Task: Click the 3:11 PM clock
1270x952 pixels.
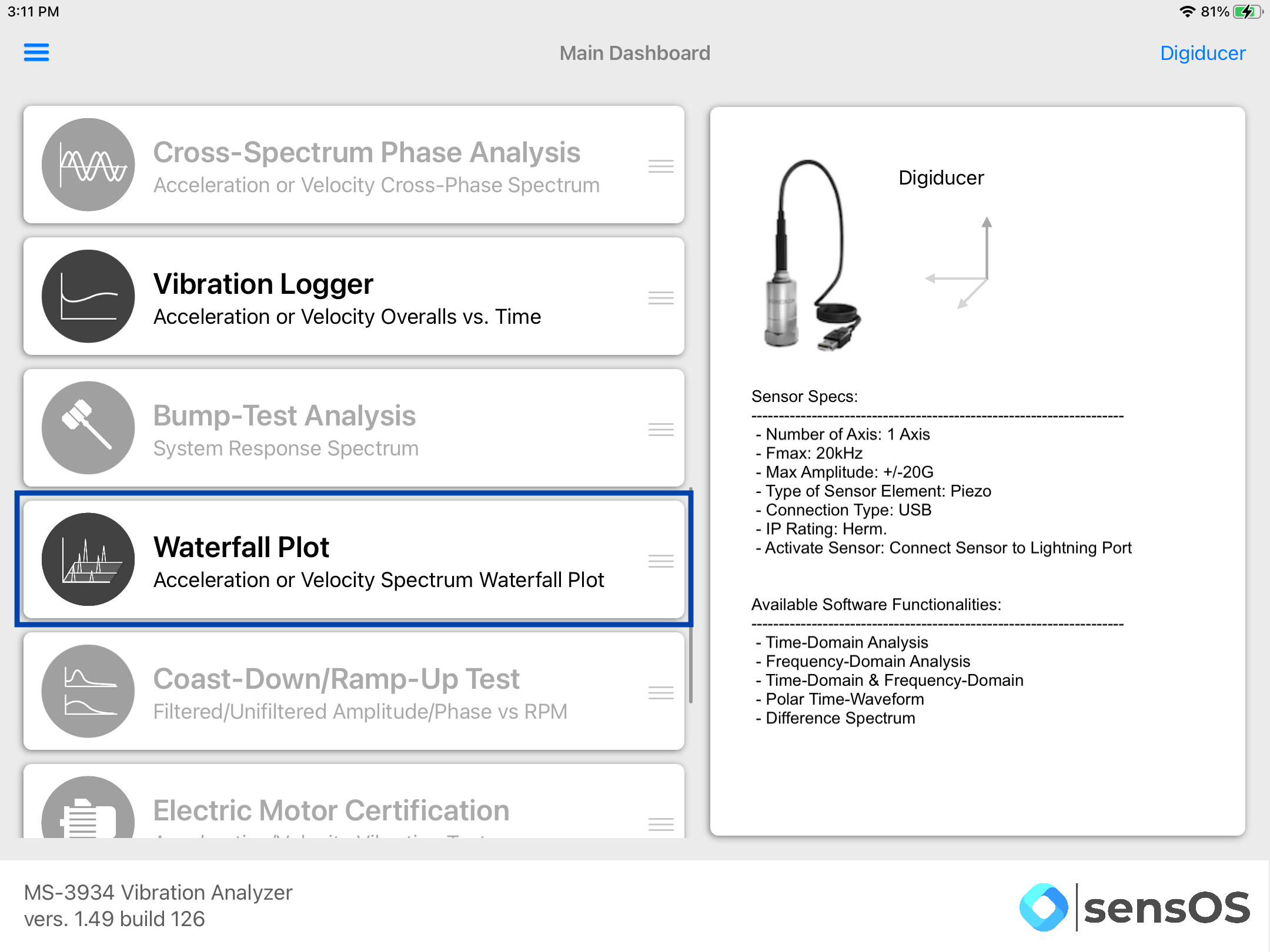Action: [x=34, y=12]
